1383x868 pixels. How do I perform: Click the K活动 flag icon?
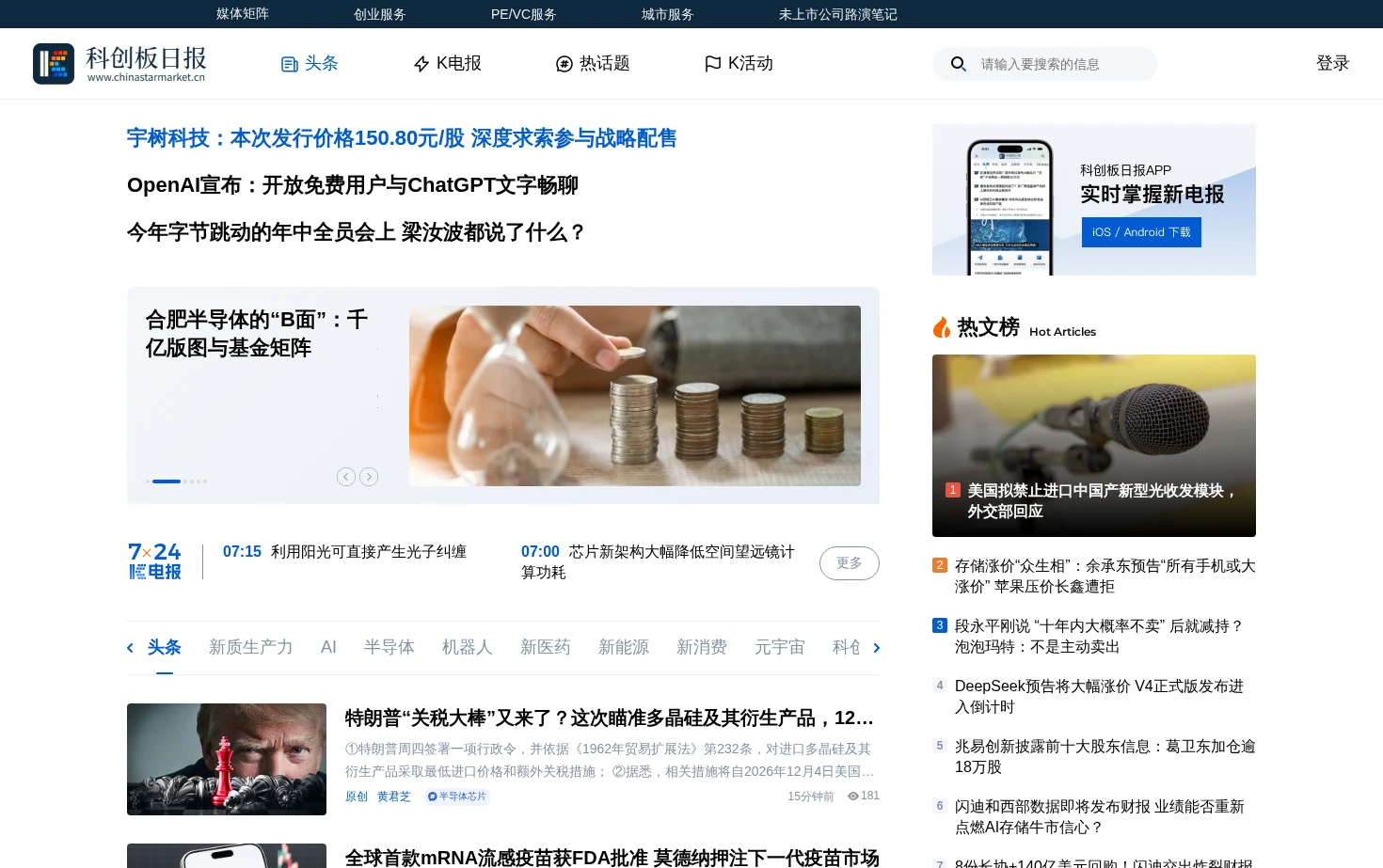[x=713, y=64]
